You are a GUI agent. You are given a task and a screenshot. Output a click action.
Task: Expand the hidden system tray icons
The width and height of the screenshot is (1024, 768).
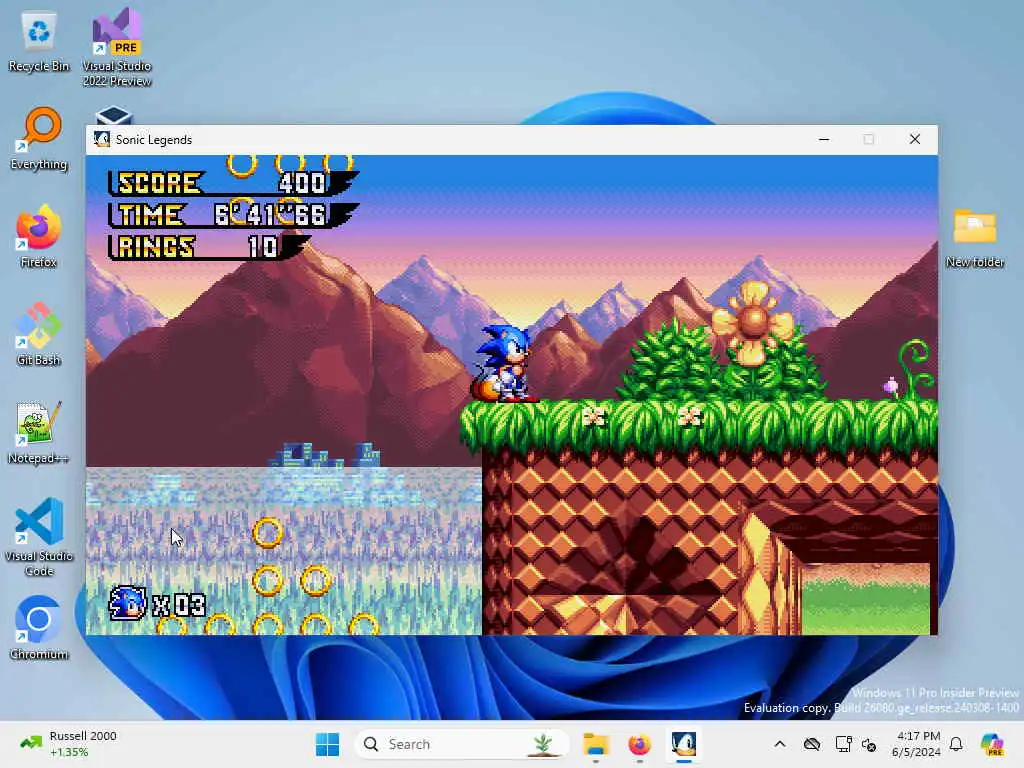[780, 744]
